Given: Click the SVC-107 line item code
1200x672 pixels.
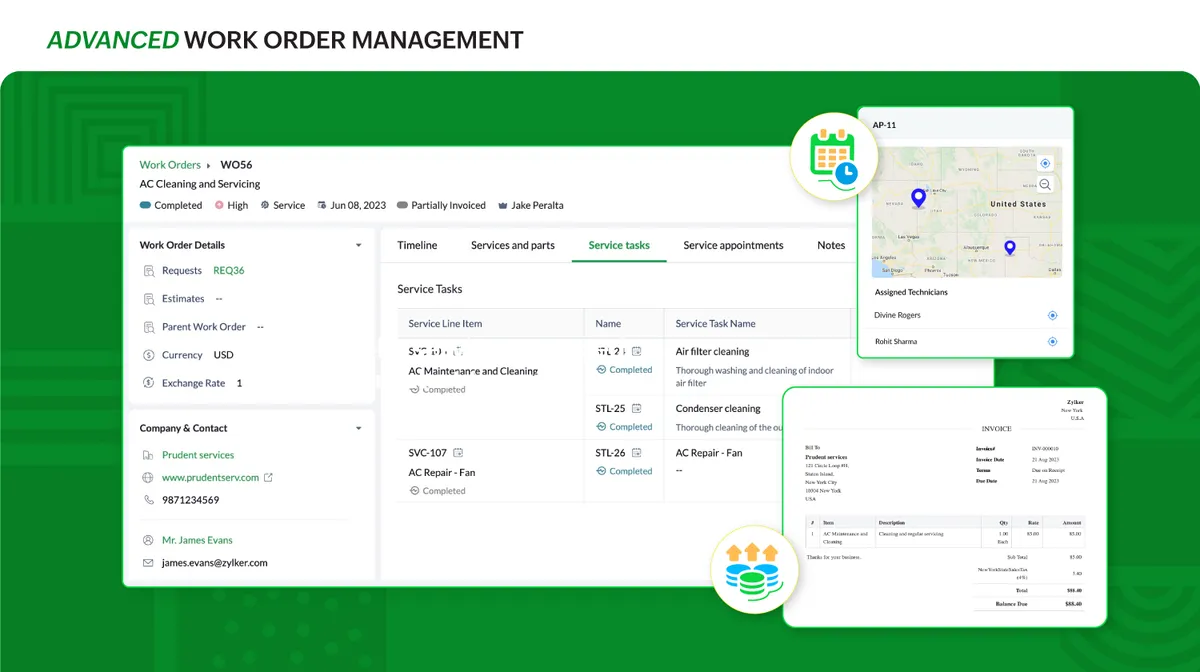Looking at the screenshot, I should (428, 453).
